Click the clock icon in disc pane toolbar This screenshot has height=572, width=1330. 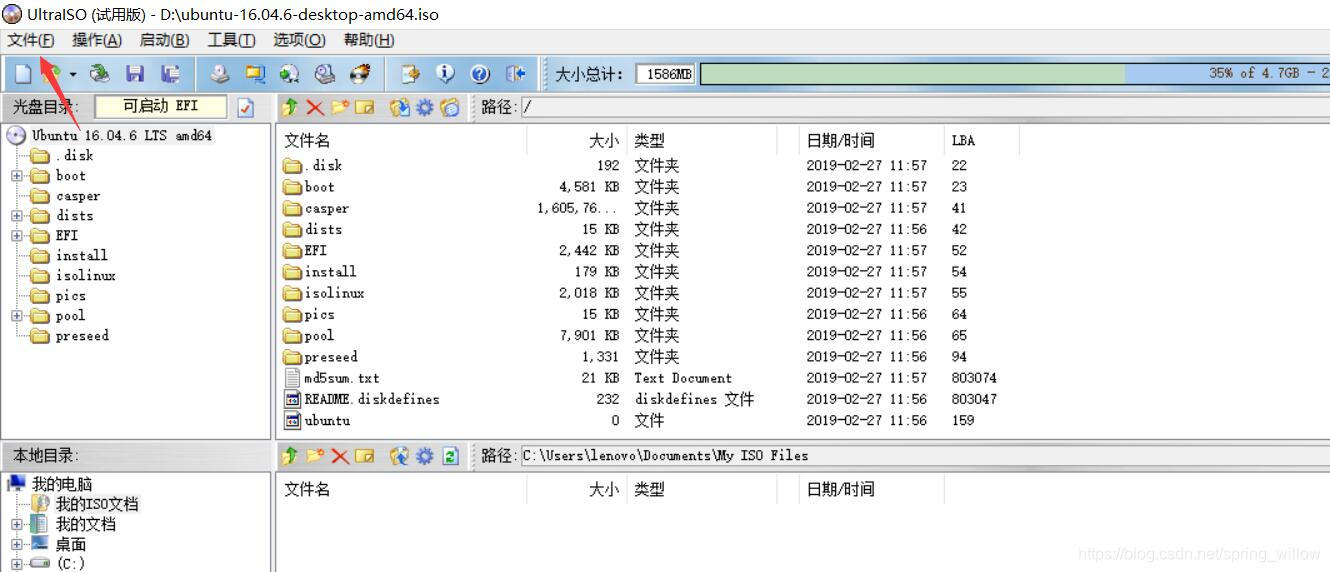point(450,107)
